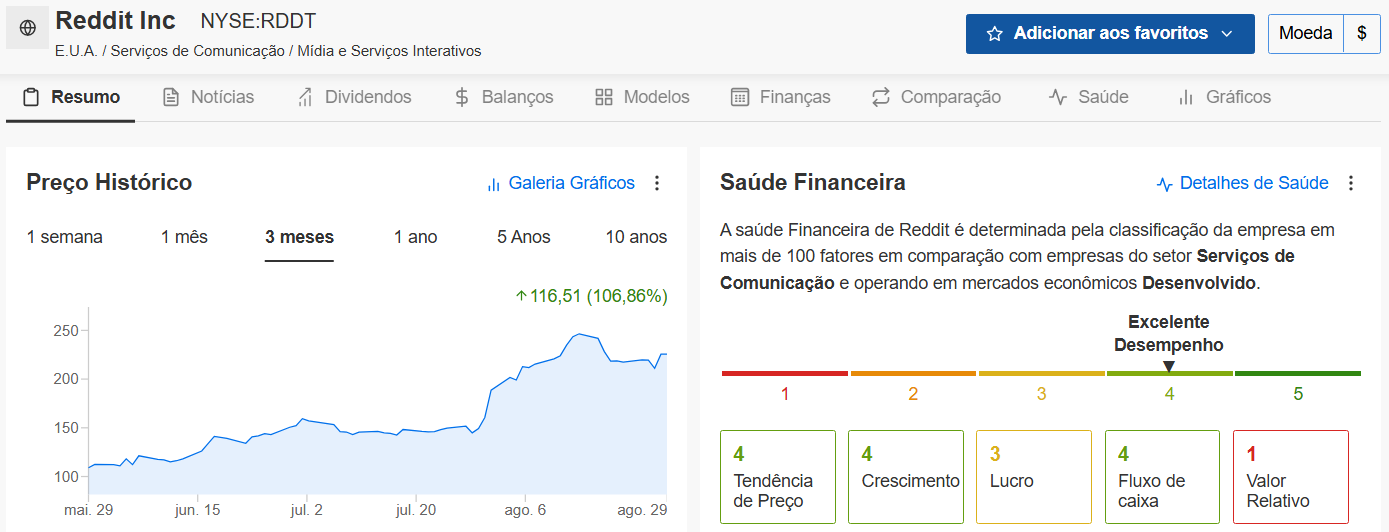Click the document icon on Notícias tab
Screen dimensions: 1389x532
click(x=171, y=97)
